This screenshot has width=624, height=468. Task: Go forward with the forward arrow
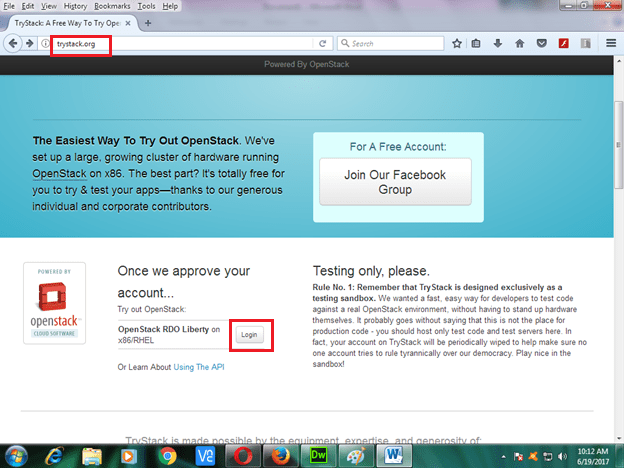(29, 43)
